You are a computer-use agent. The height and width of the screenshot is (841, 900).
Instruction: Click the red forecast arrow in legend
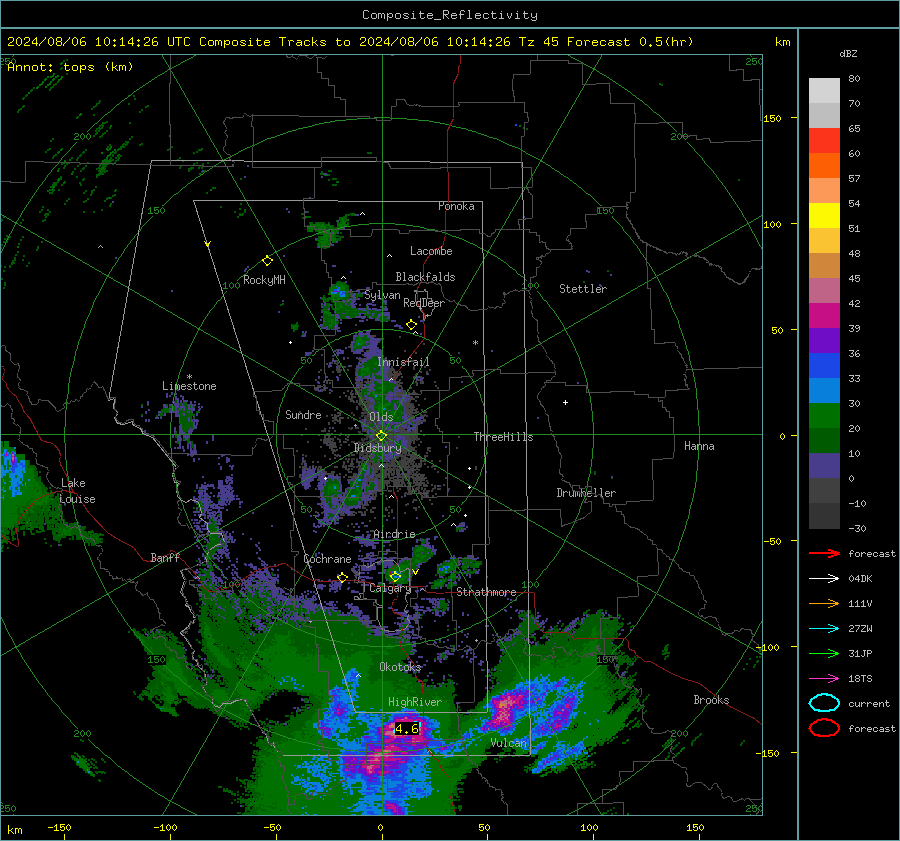[x=824, y=553]
